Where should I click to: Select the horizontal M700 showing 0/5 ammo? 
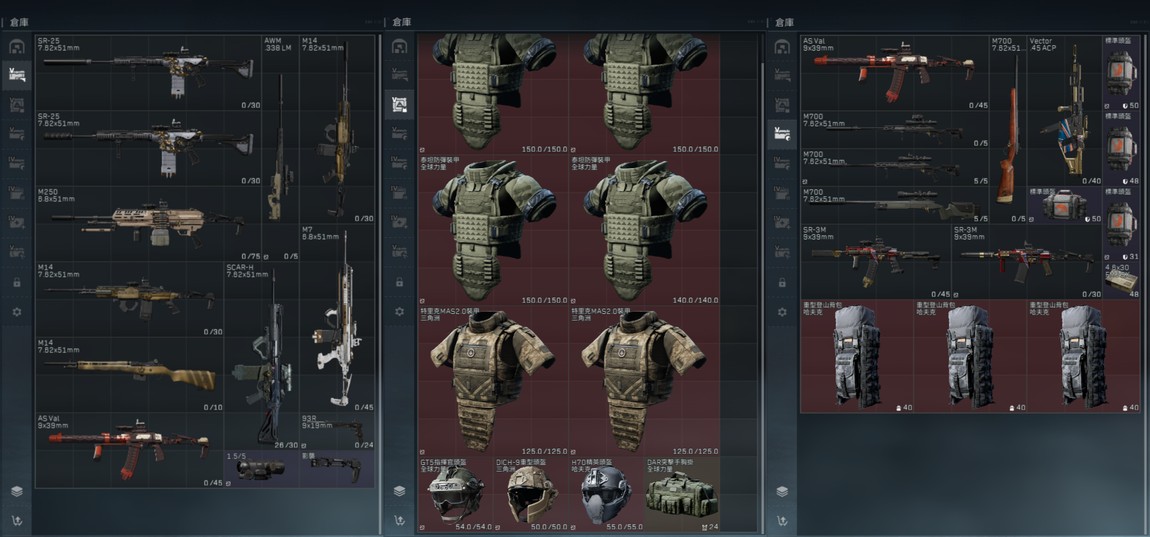tap(895, 129)
